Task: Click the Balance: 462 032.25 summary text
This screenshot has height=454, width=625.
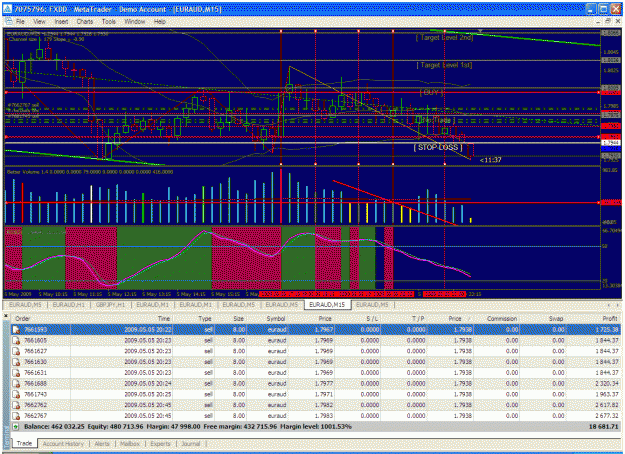Action: point(54,426)
